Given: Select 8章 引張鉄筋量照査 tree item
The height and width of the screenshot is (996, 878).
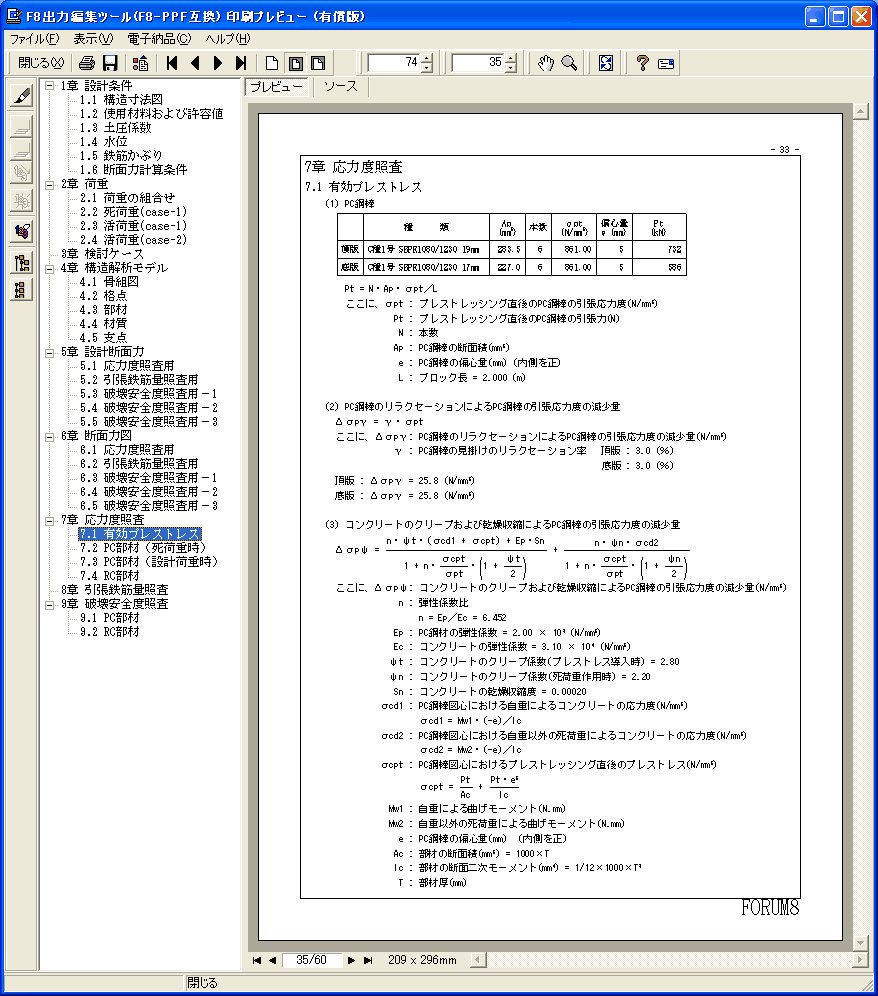Looking at the screenshot, I should [x=114, y=589].
